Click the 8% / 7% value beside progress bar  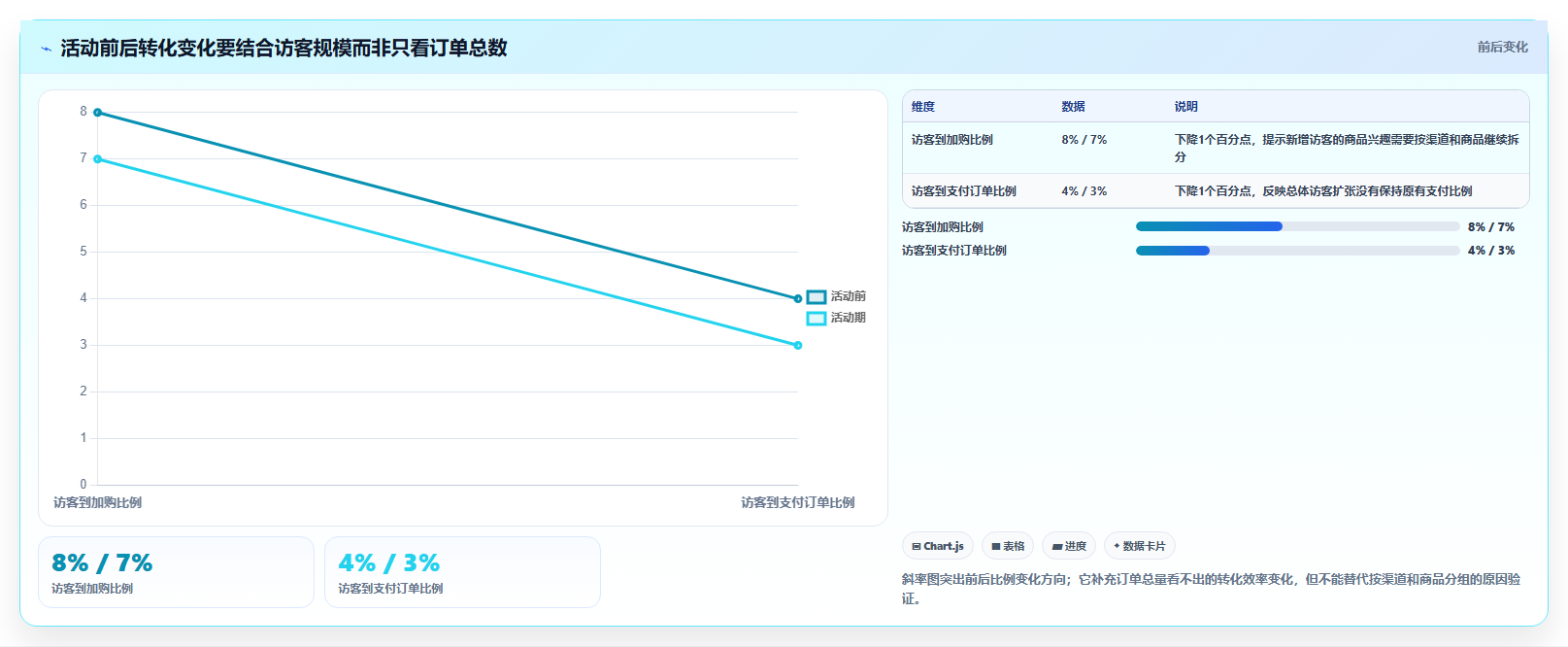point(1491,227)
